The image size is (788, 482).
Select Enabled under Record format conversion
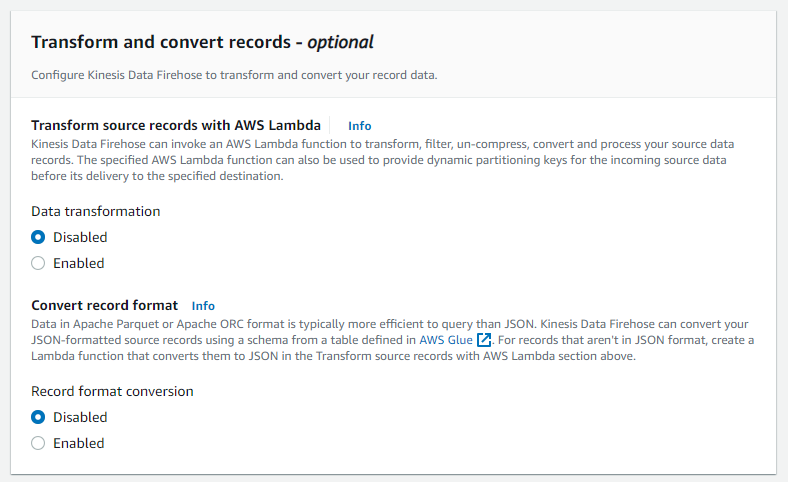(38, 443)
